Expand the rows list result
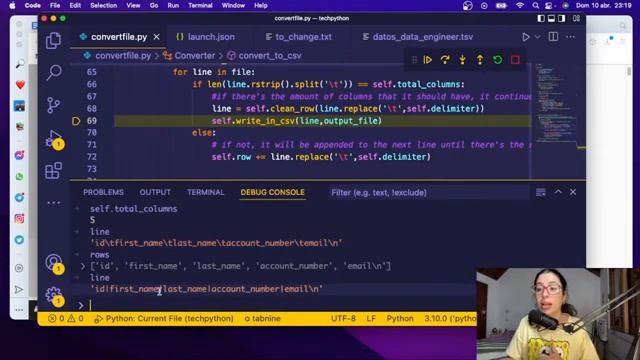Viewport: 640px width, 360px height. 83,266
